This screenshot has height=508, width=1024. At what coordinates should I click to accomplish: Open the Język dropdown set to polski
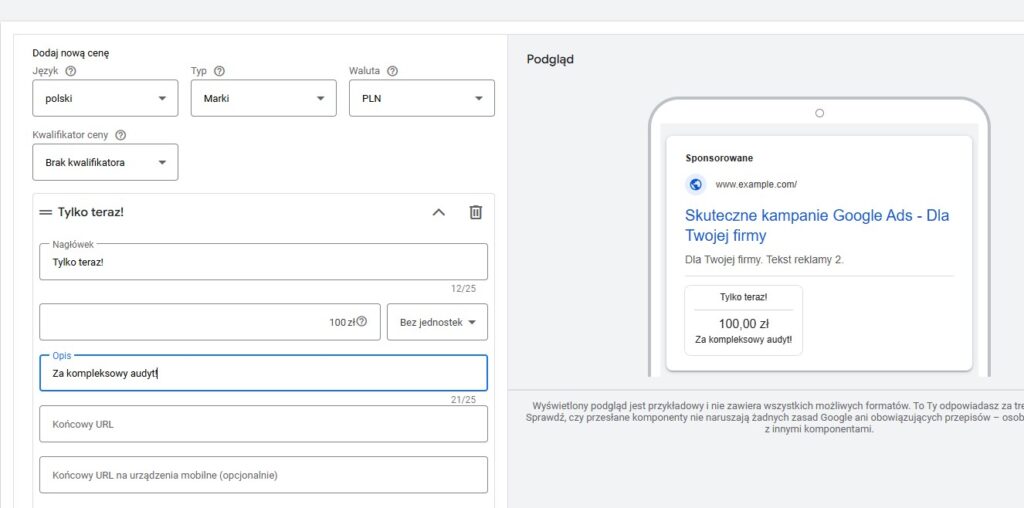pyautogui.click(x=105, y=98)
